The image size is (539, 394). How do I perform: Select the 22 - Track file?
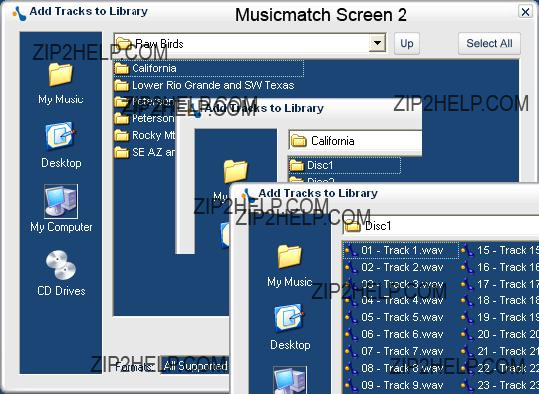[x=499, y=368]
